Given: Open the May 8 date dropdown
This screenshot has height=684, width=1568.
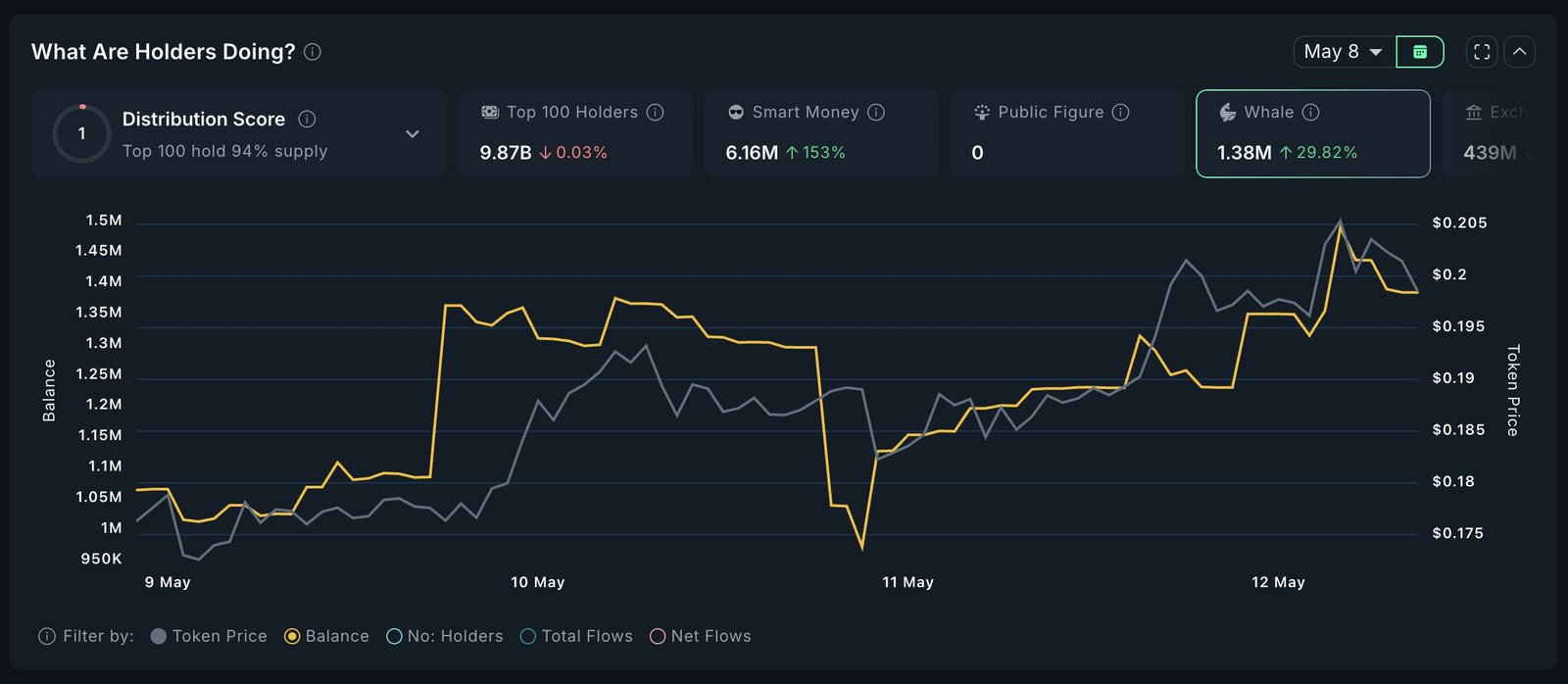Looking at the screenshot, I should tap(1344, 52).
